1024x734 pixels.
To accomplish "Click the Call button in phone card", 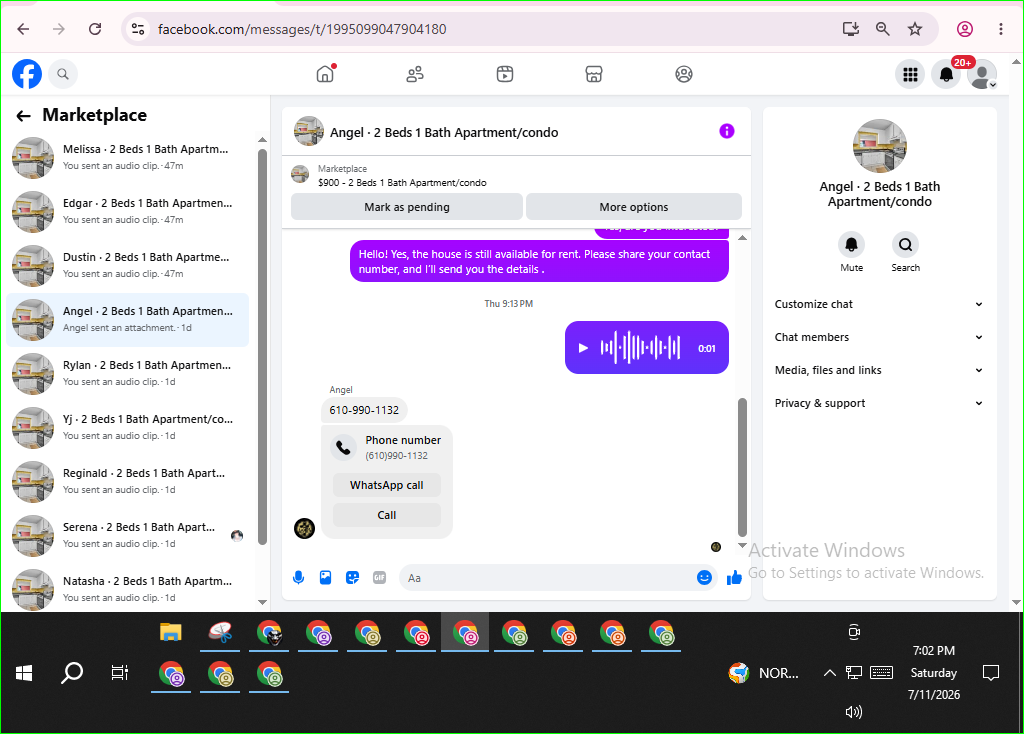I will tap(387, 515).
